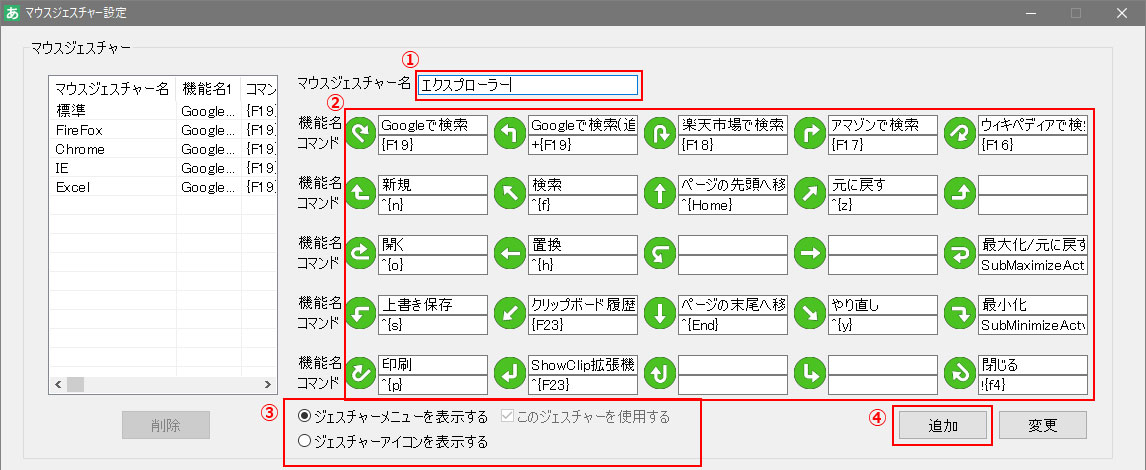1146x470 pixels.
Task: Click the ^{p} command field
Action: [433, 384]
